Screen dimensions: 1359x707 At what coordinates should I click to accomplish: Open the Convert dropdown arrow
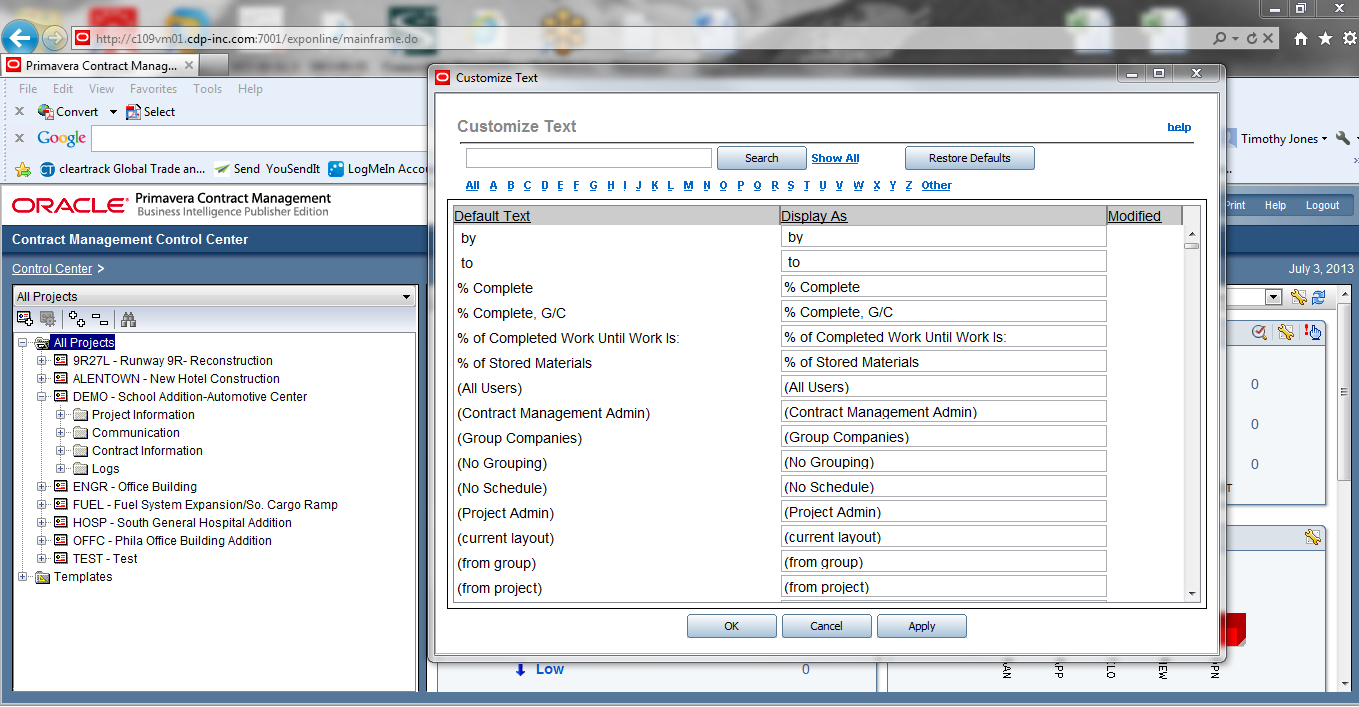113,112
